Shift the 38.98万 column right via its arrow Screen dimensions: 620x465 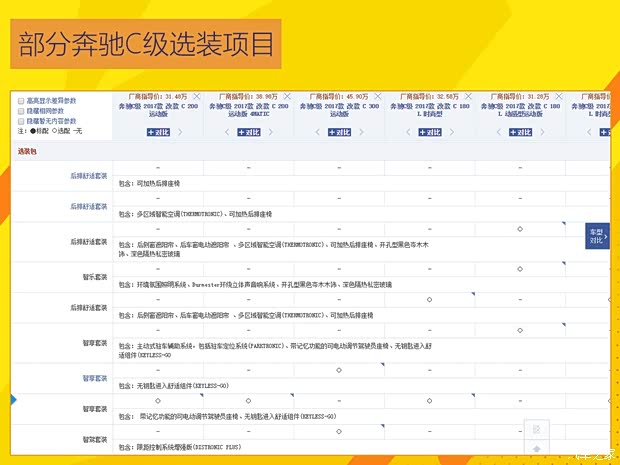click(271, 132)
